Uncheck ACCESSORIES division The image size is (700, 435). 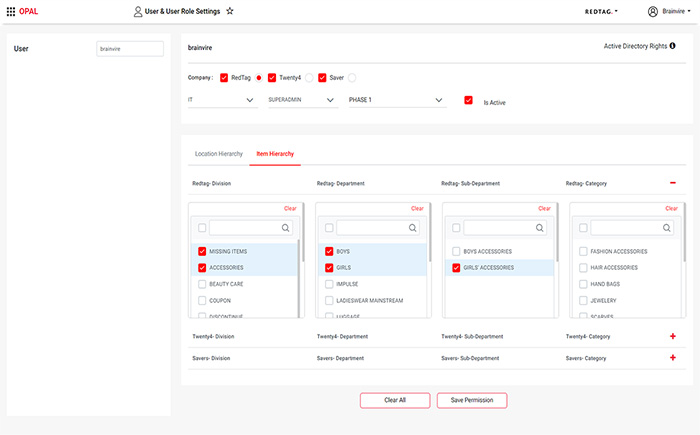[x=202, y=268]
